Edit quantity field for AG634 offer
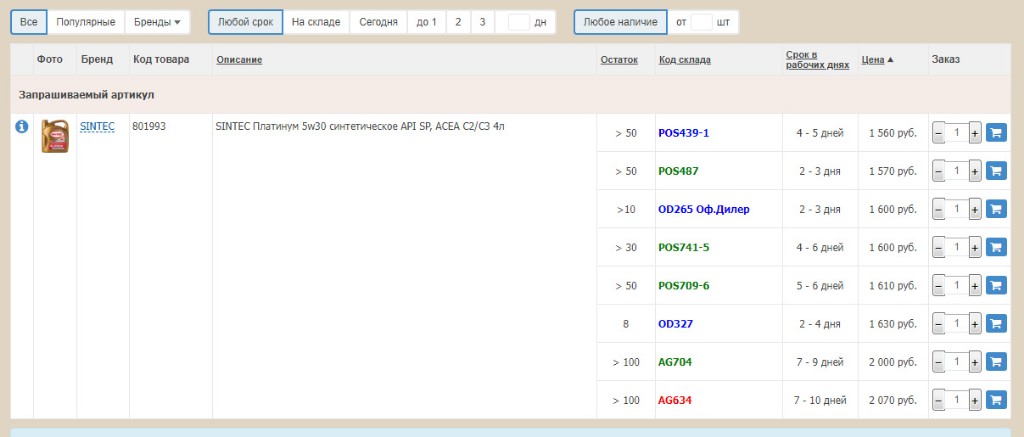The width and height of the screenshot is (1024, 437). pyautogui.click(x=957, y=400)
